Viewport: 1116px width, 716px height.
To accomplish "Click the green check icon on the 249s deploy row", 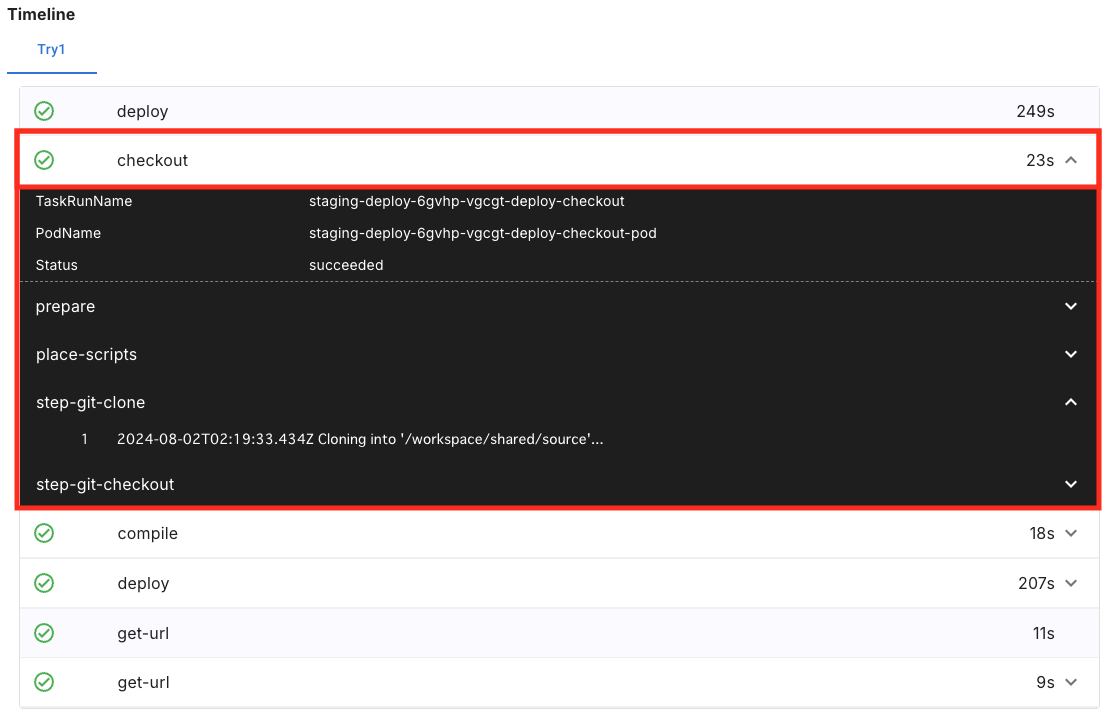I will click(x=44, y=111).
